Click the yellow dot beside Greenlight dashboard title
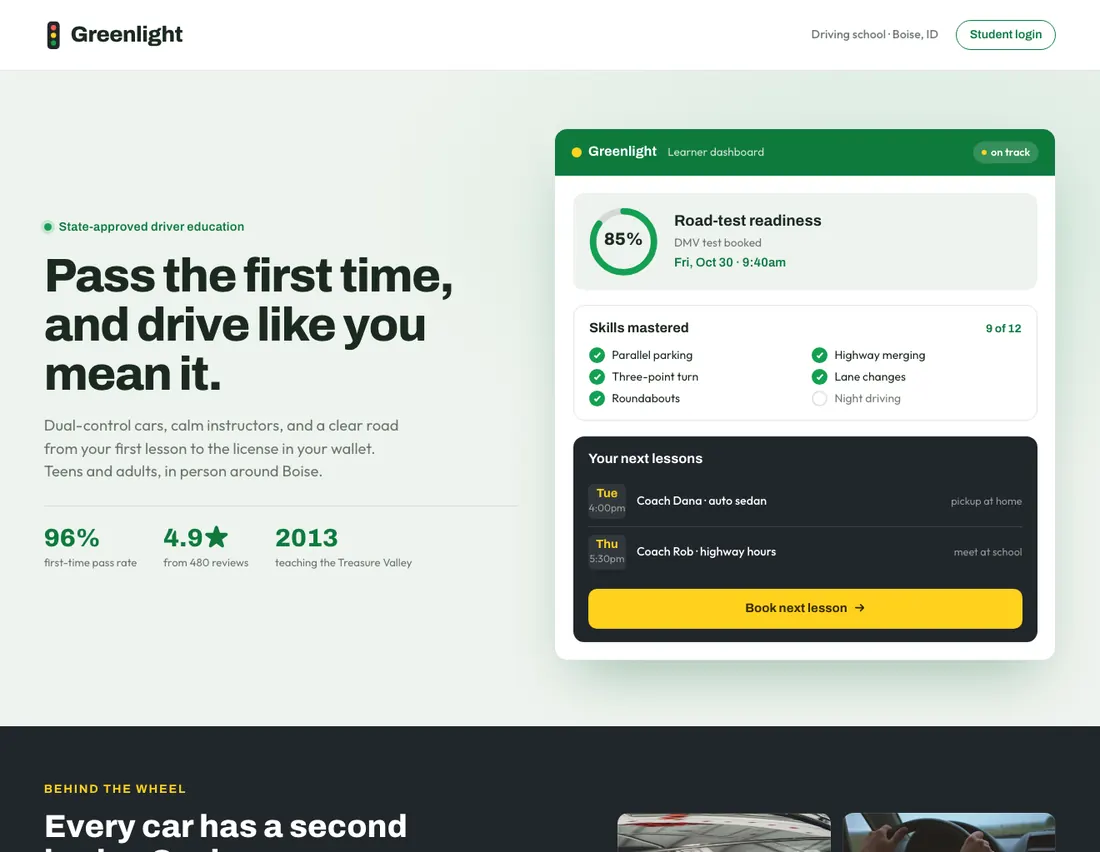The height and width of the screenshot is (852, 1100). click(577, 152)
